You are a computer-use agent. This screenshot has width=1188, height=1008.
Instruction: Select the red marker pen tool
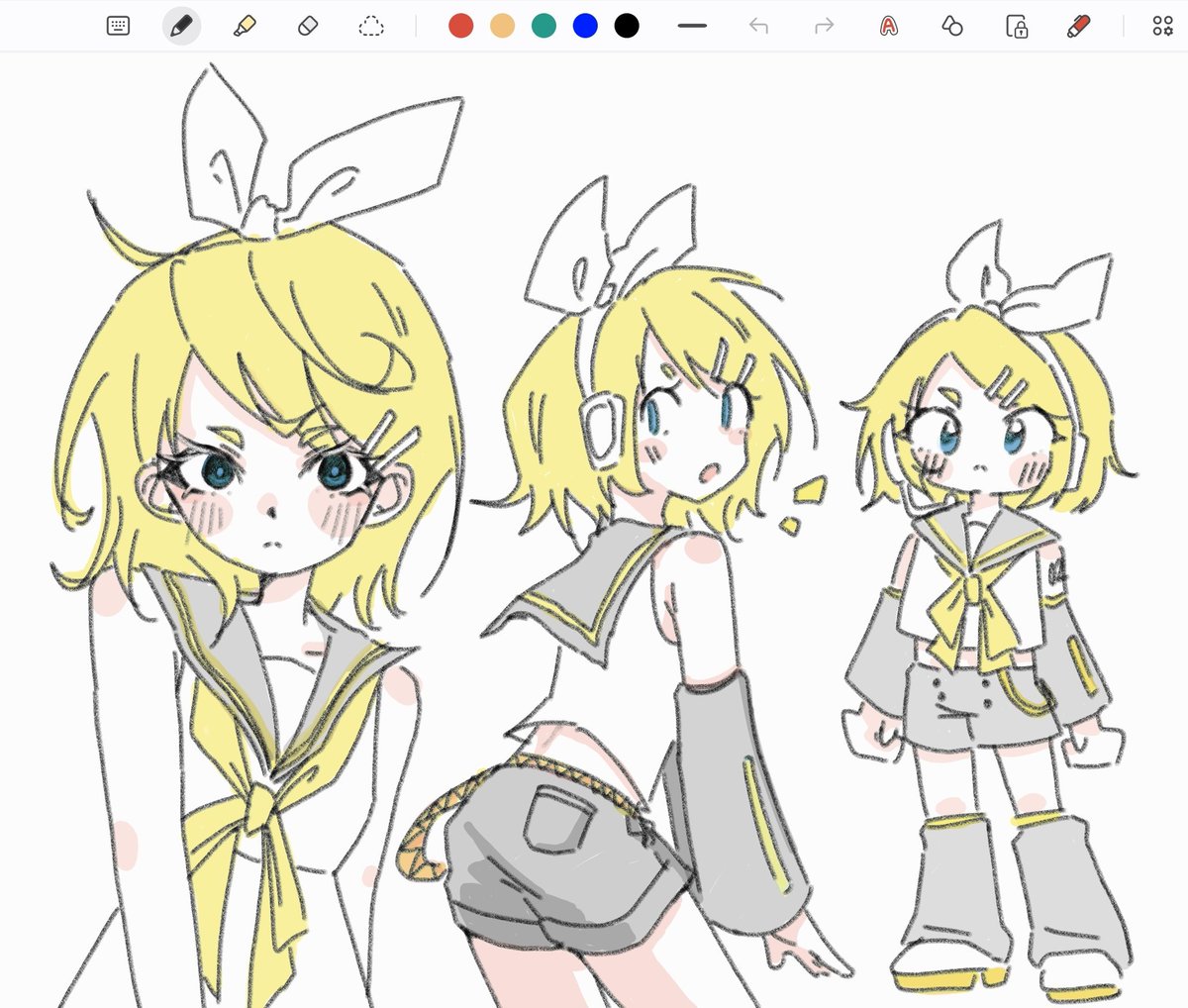pyautogui.click(x=1079, y=26)
